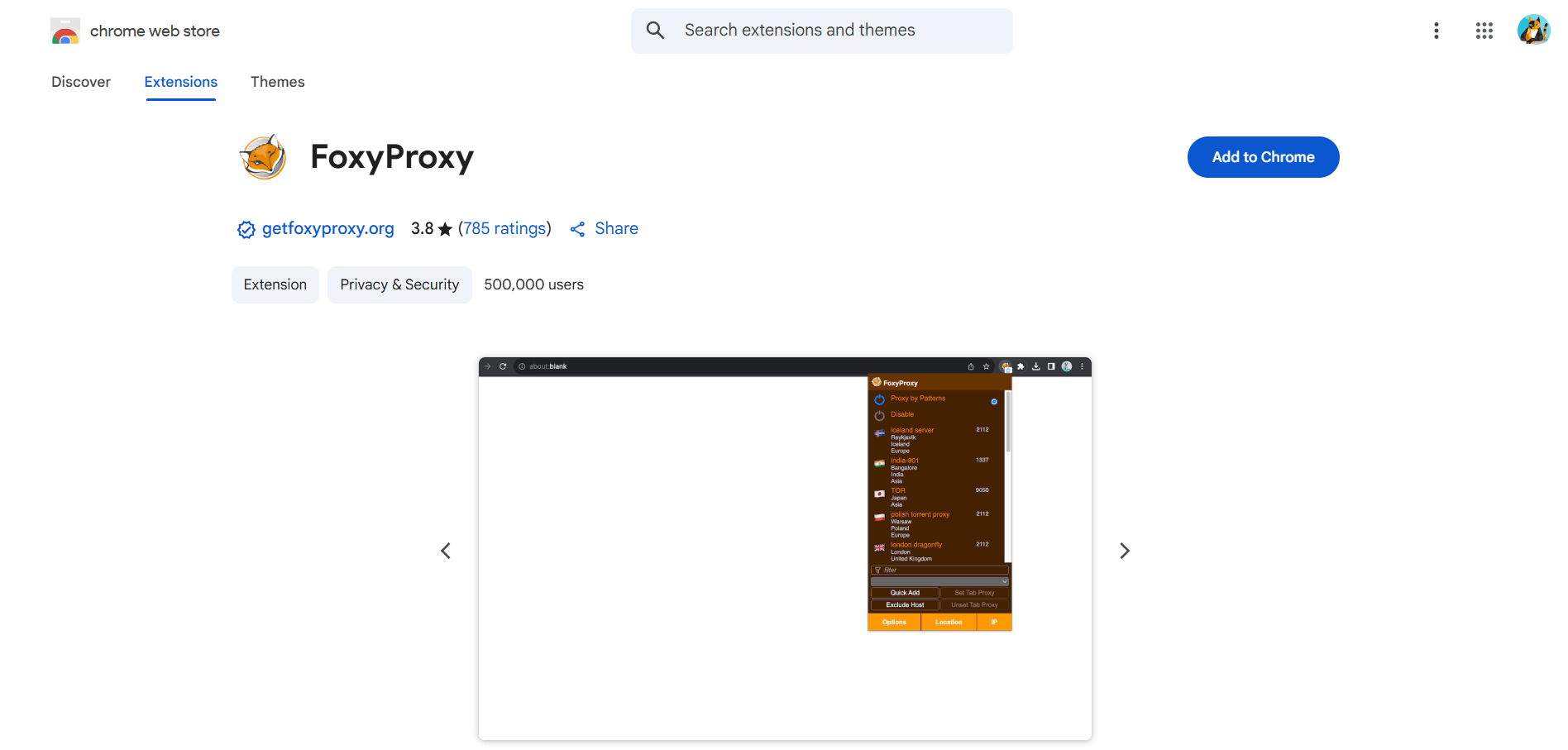This screenshot has height=750, width=1568.
Task: Go to the Discover tab
Action: pos(81,82)
